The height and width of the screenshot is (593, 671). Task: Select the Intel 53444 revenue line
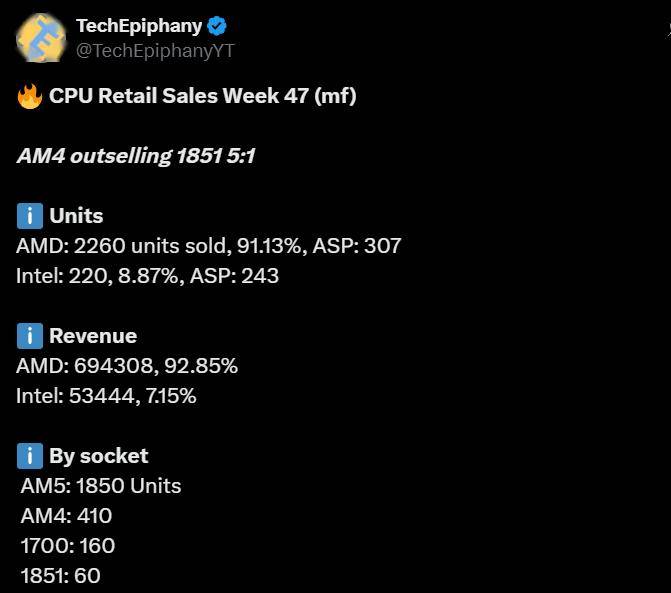coord(106,396)
